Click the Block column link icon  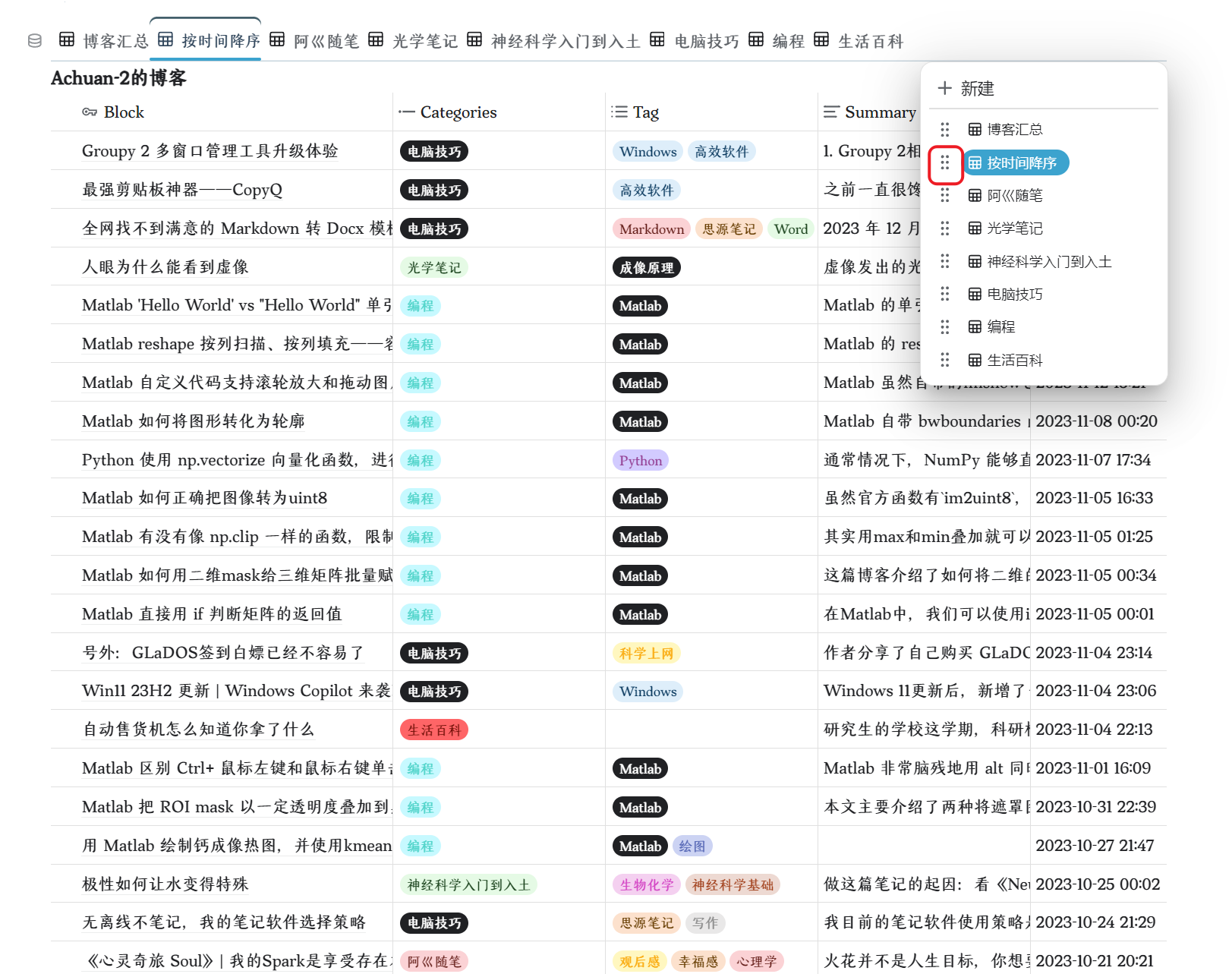[x=90, y=112]
